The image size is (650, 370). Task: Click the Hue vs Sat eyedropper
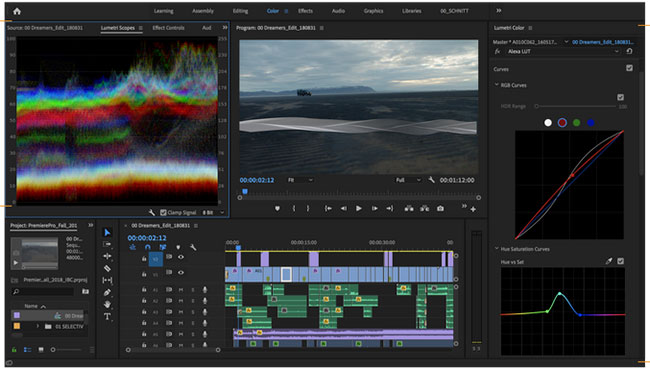(609, 261)
